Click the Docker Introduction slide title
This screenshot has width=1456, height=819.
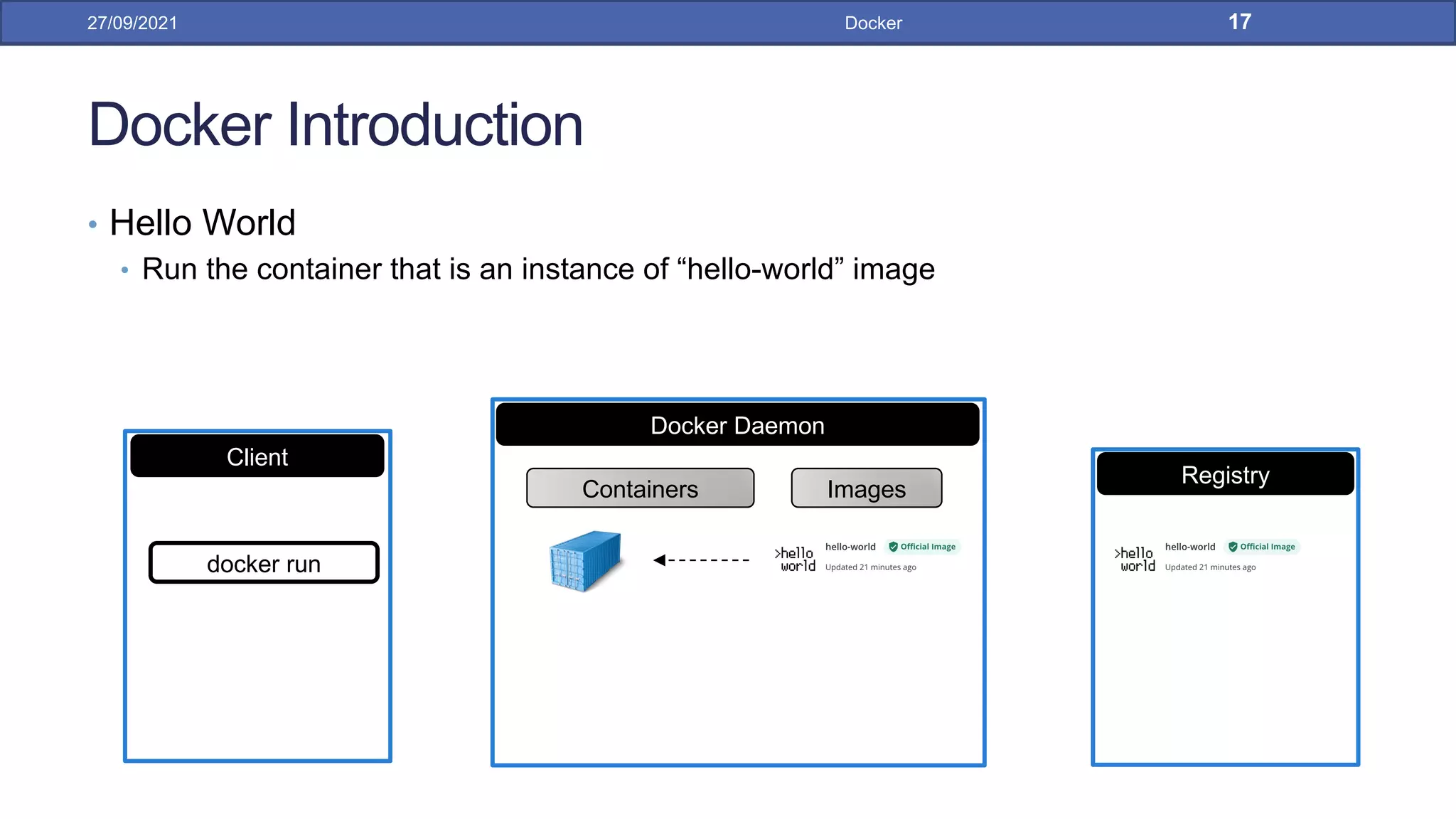coord(336,125)
